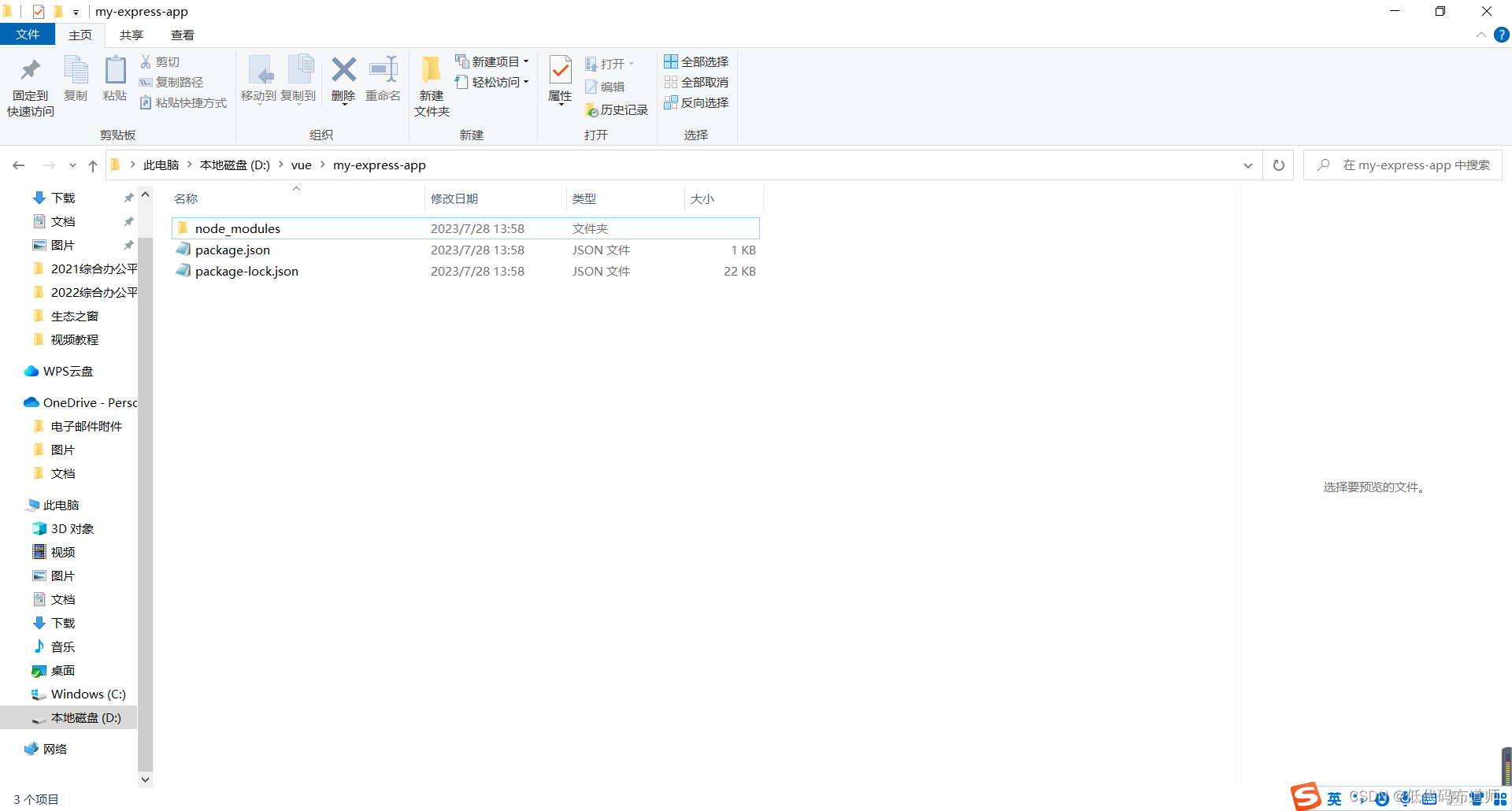Viewport: 1512px width, 811px height.
Task: Switch to the Home (主页) tab
Action: [80, 35]
